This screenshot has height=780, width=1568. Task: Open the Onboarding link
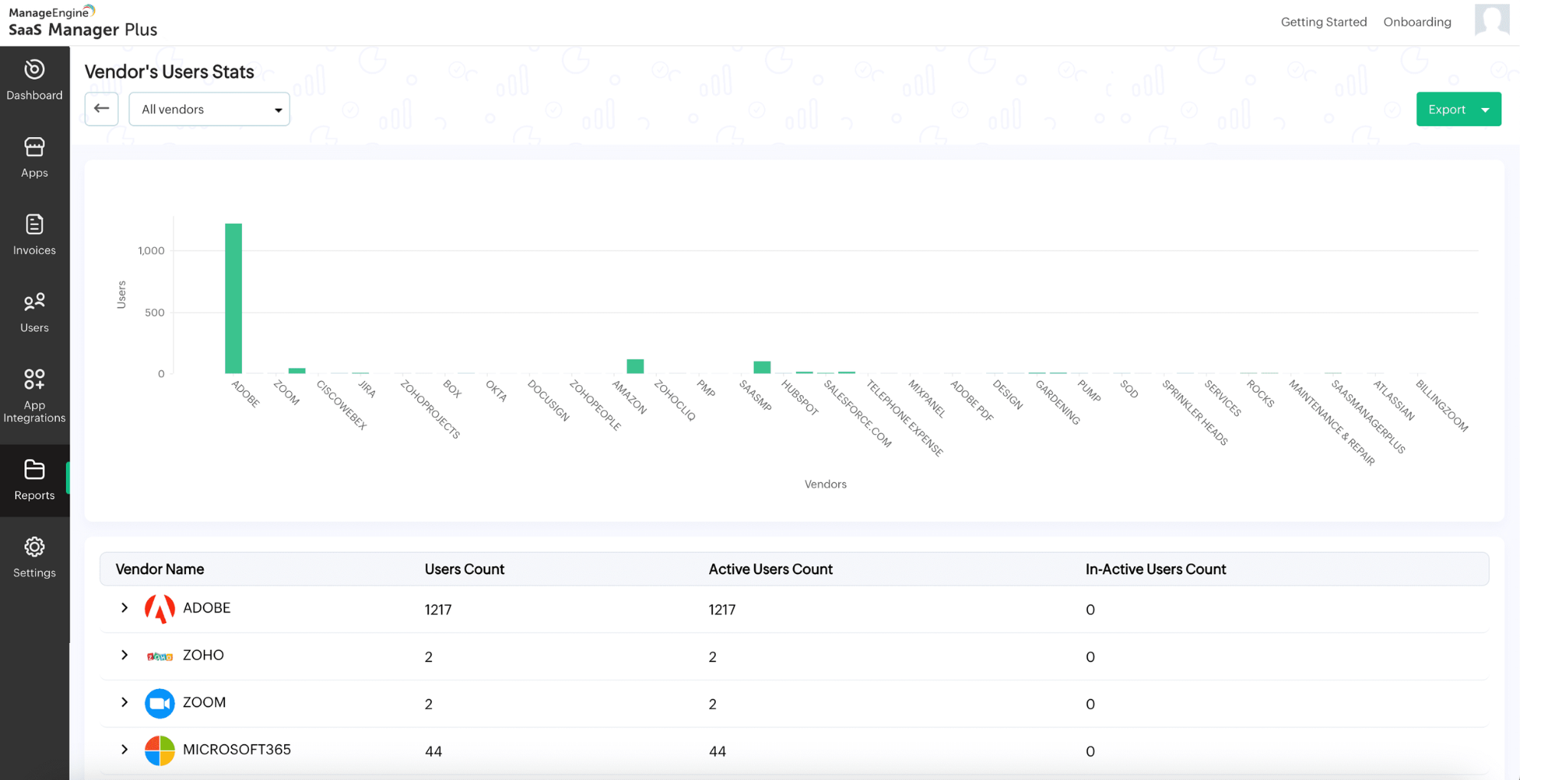(x=1417, y=21)
